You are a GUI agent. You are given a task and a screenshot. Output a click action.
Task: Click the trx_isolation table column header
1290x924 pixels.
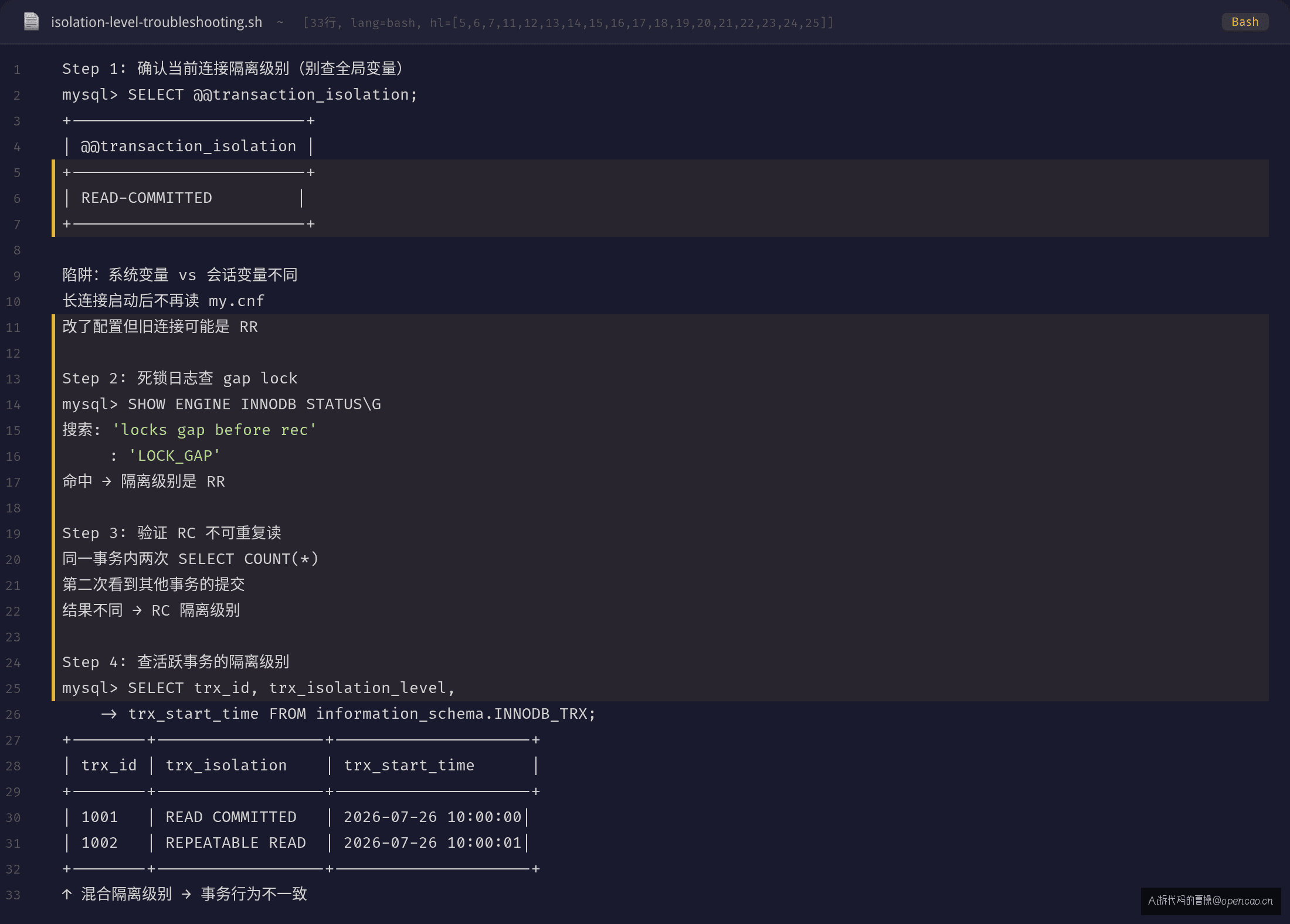[226, 765]
